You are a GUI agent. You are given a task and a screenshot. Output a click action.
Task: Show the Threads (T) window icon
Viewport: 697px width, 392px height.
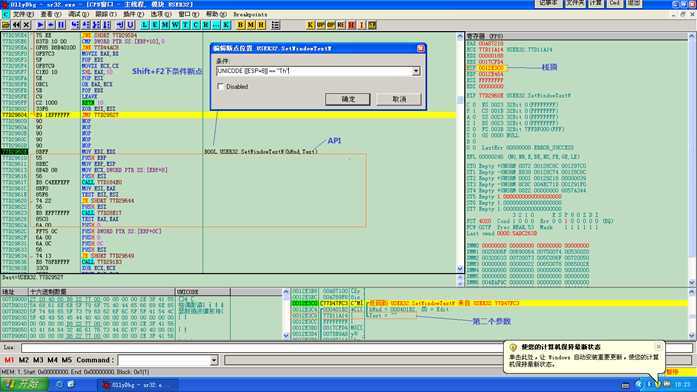tap(185, 25)
